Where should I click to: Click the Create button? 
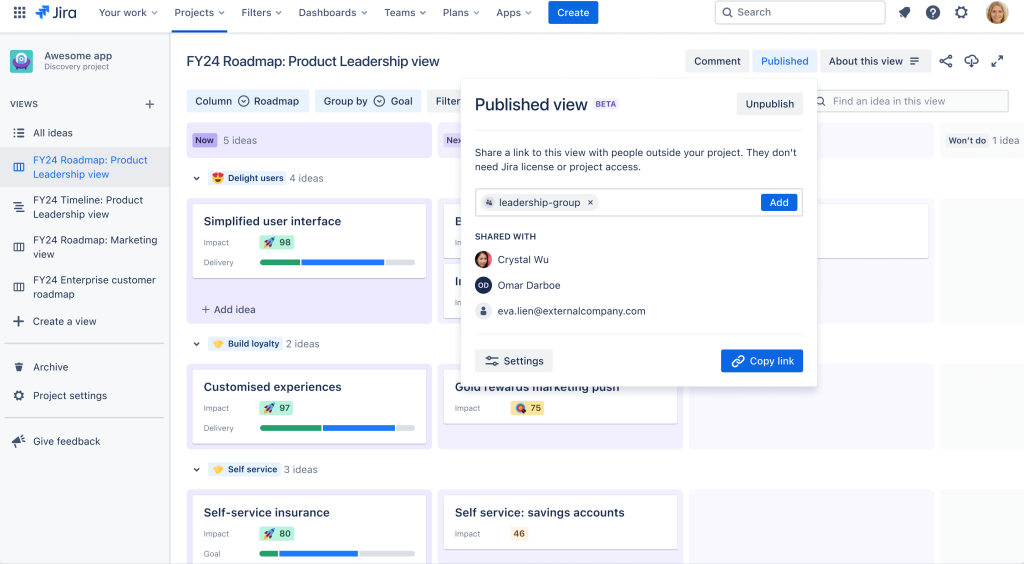(573, 12)
